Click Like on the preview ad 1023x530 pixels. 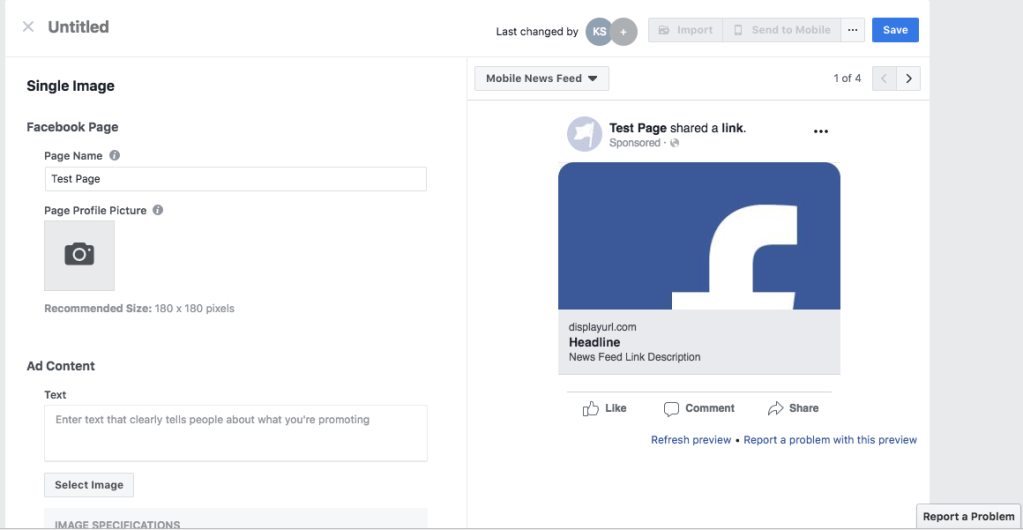coord(604,409)
